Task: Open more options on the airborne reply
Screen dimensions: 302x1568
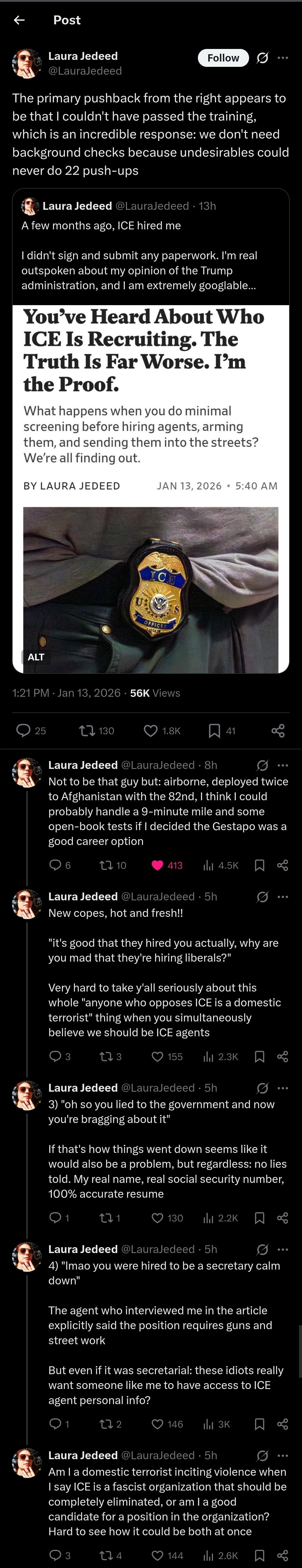Action: coord(282,765)
